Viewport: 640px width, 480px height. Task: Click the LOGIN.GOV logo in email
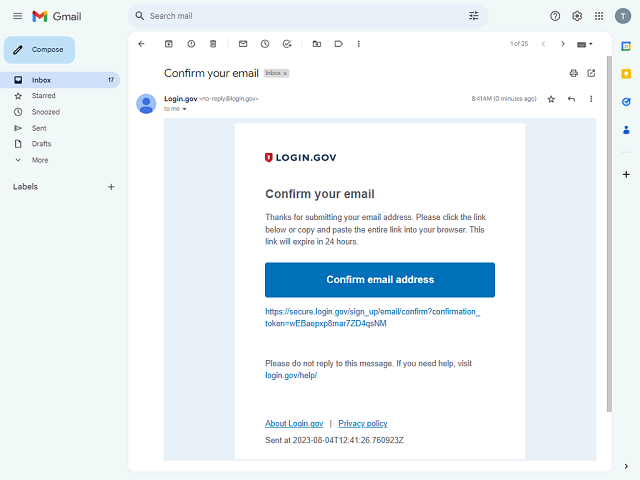coord(300,158)
